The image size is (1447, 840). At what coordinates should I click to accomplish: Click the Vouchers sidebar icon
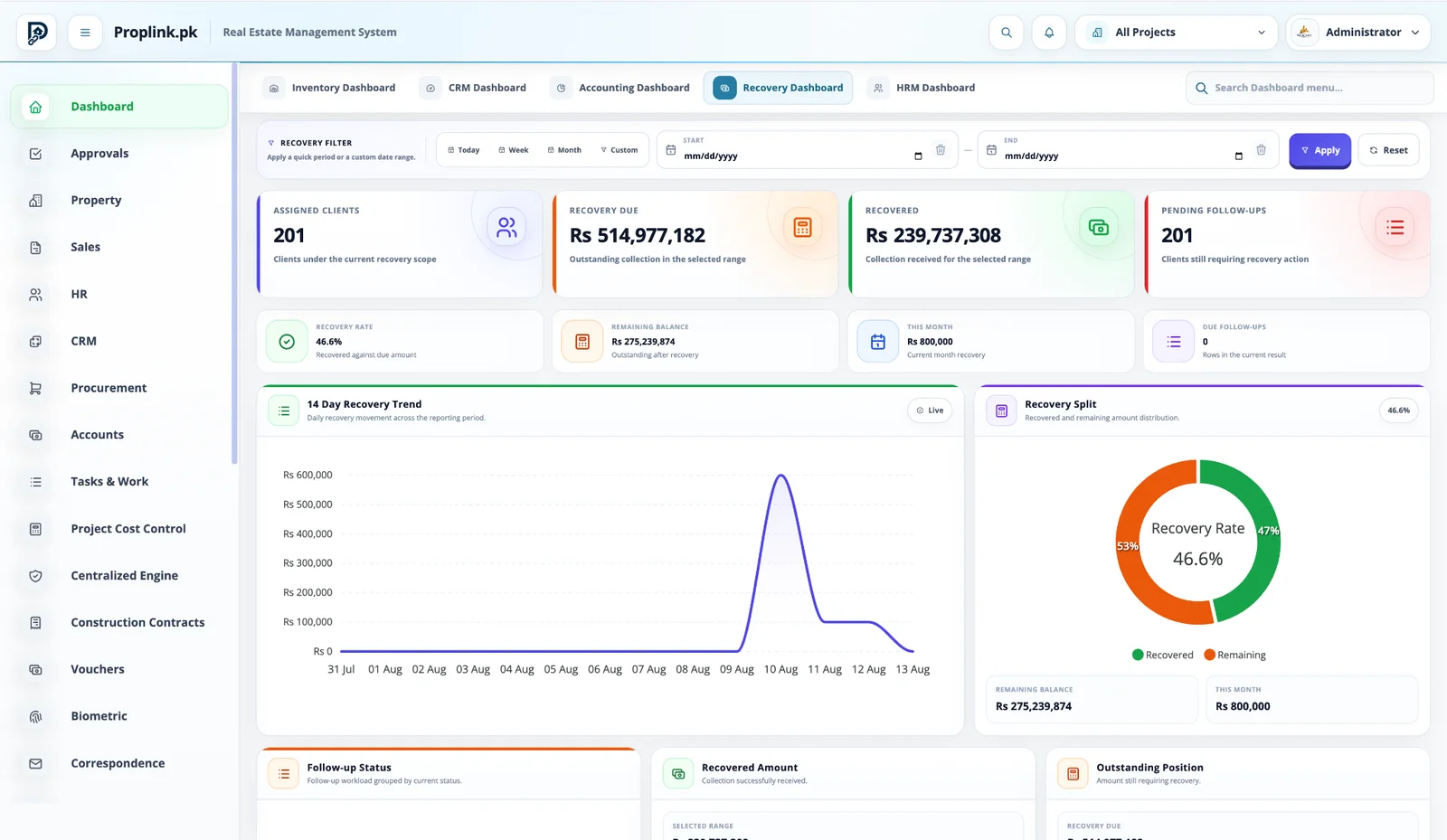35,670
